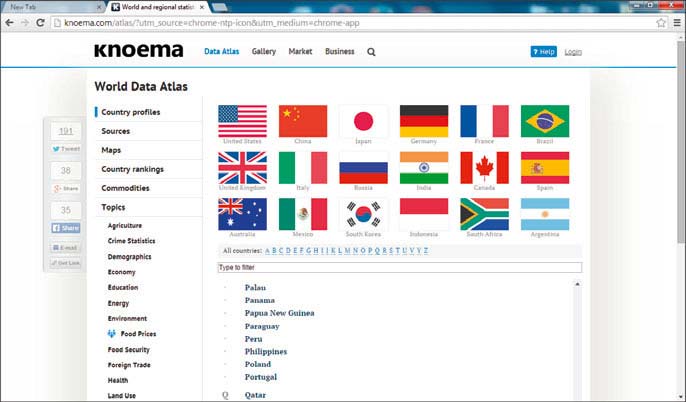
Task: Open the India flag profile
Action: pyautogui.click(x=424, y=168)
